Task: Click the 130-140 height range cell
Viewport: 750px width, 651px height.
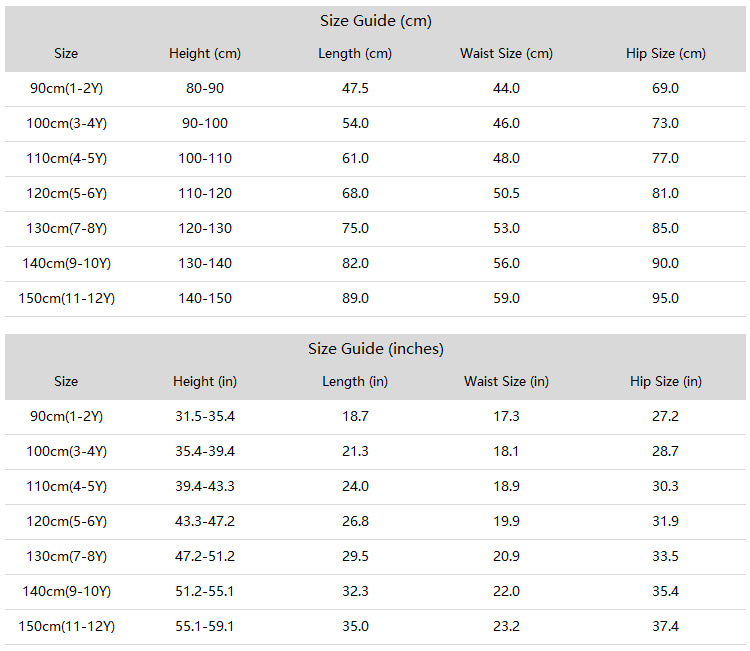Action: coord(205,264)
